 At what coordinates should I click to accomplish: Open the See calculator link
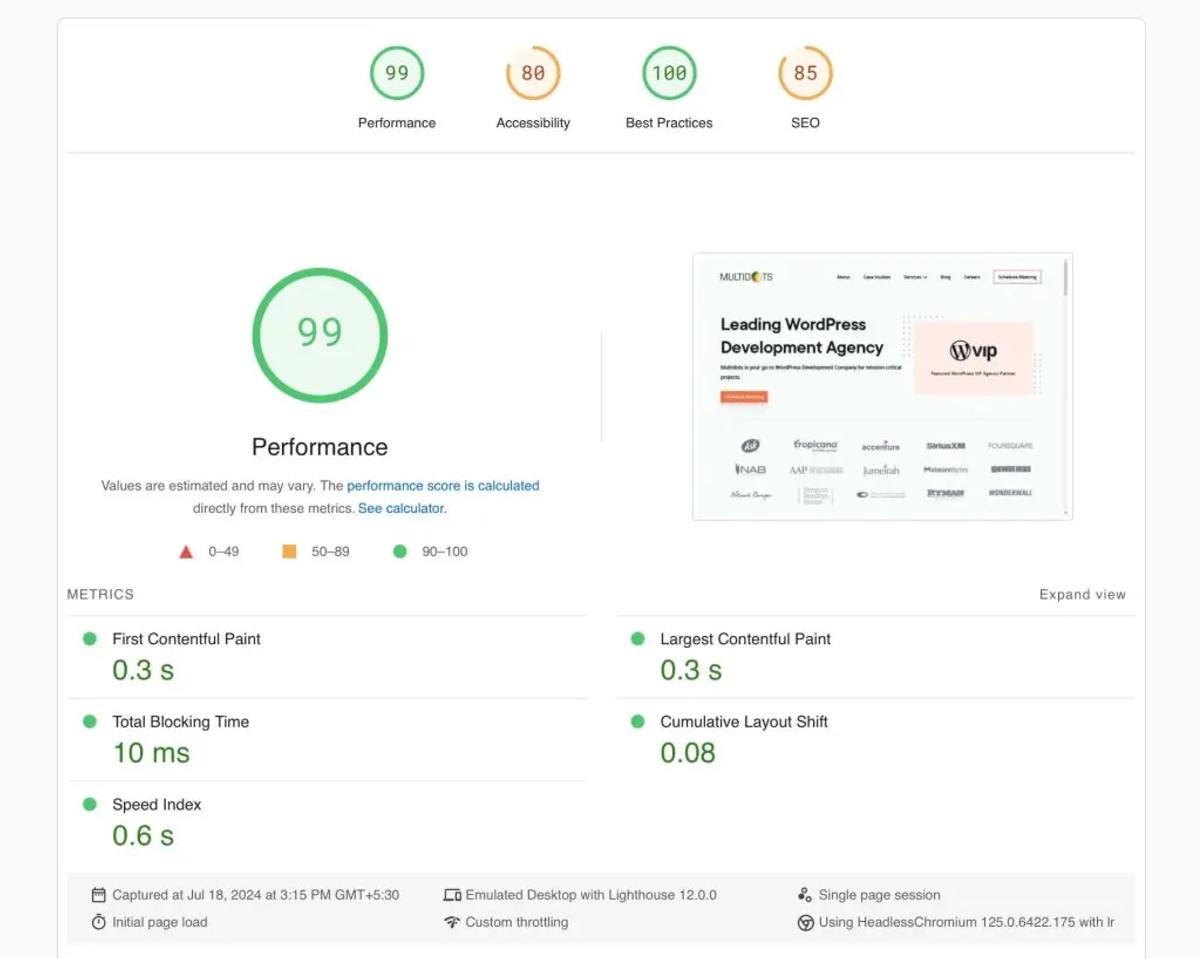pos(400,508)
